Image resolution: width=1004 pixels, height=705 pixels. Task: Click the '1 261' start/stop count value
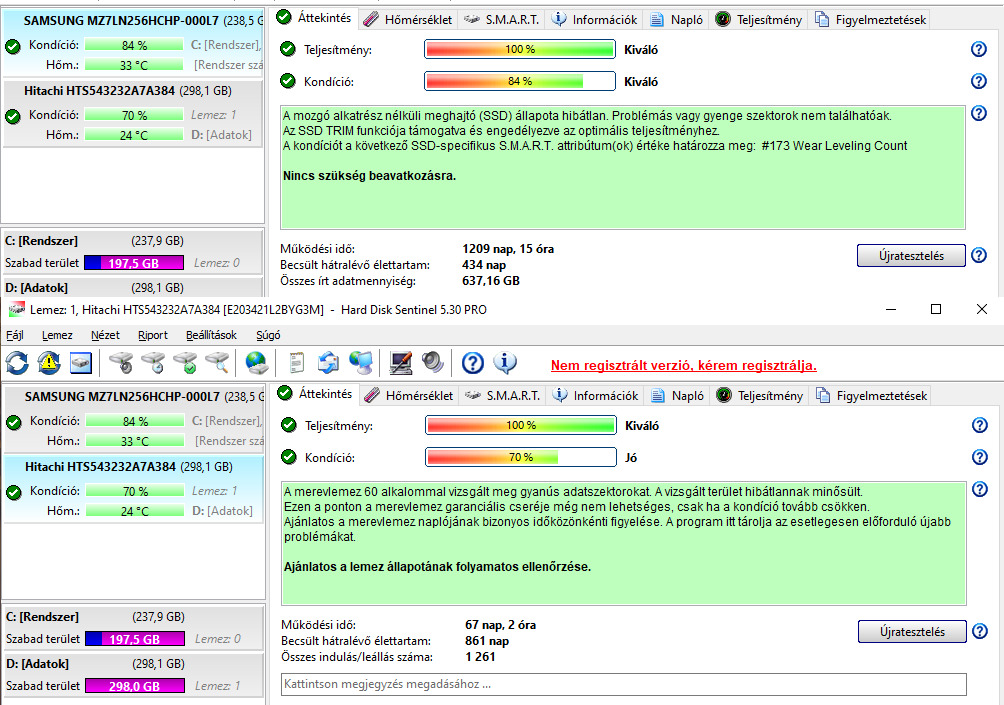[480, 657]
